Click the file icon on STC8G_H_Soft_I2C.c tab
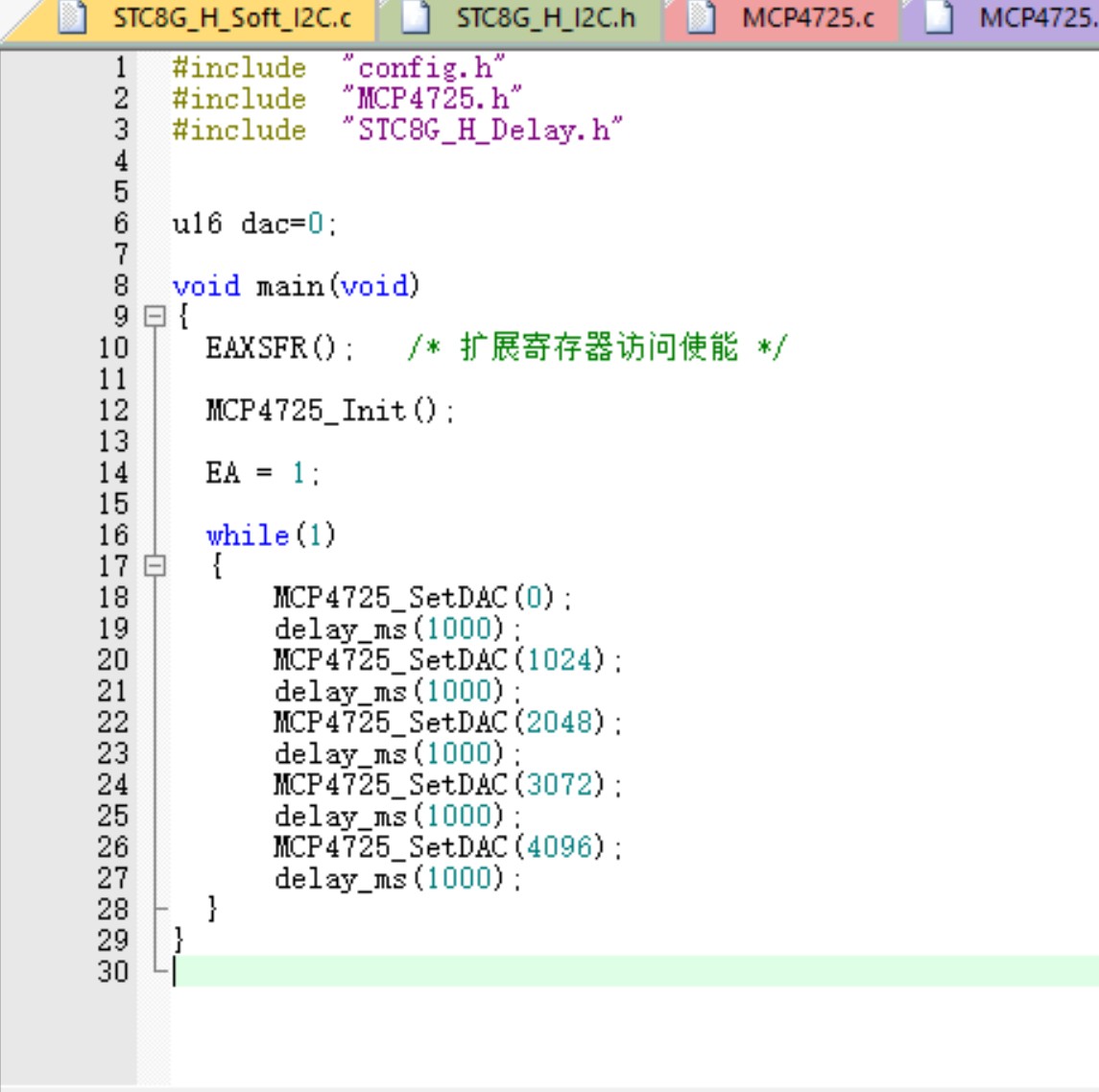Image resolution: width=1099 pixels, height=1092 pixels. [73, 18]
